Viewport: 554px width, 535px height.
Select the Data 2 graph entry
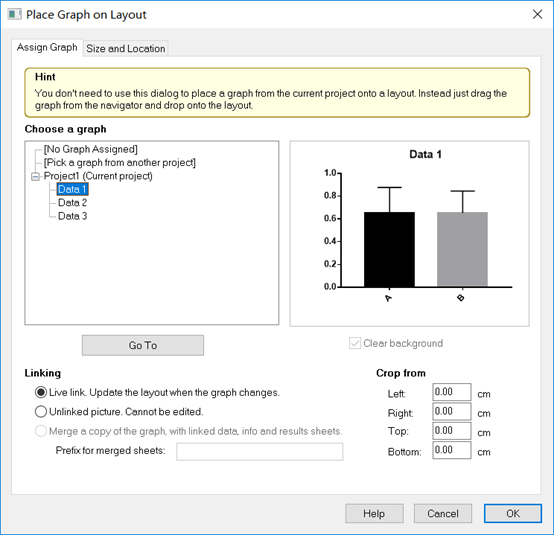[x=72, y=203]
